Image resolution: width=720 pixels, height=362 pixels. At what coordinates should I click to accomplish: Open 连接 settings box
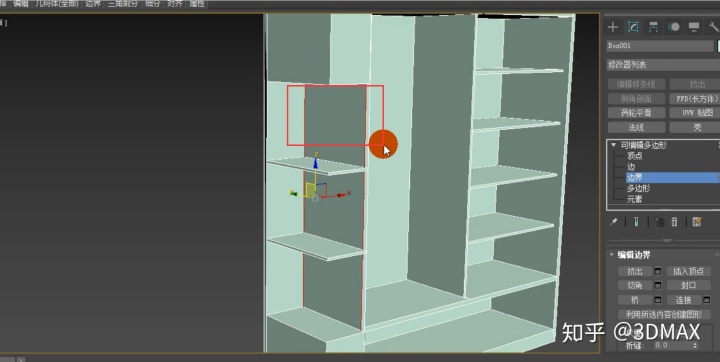(707, 300)
